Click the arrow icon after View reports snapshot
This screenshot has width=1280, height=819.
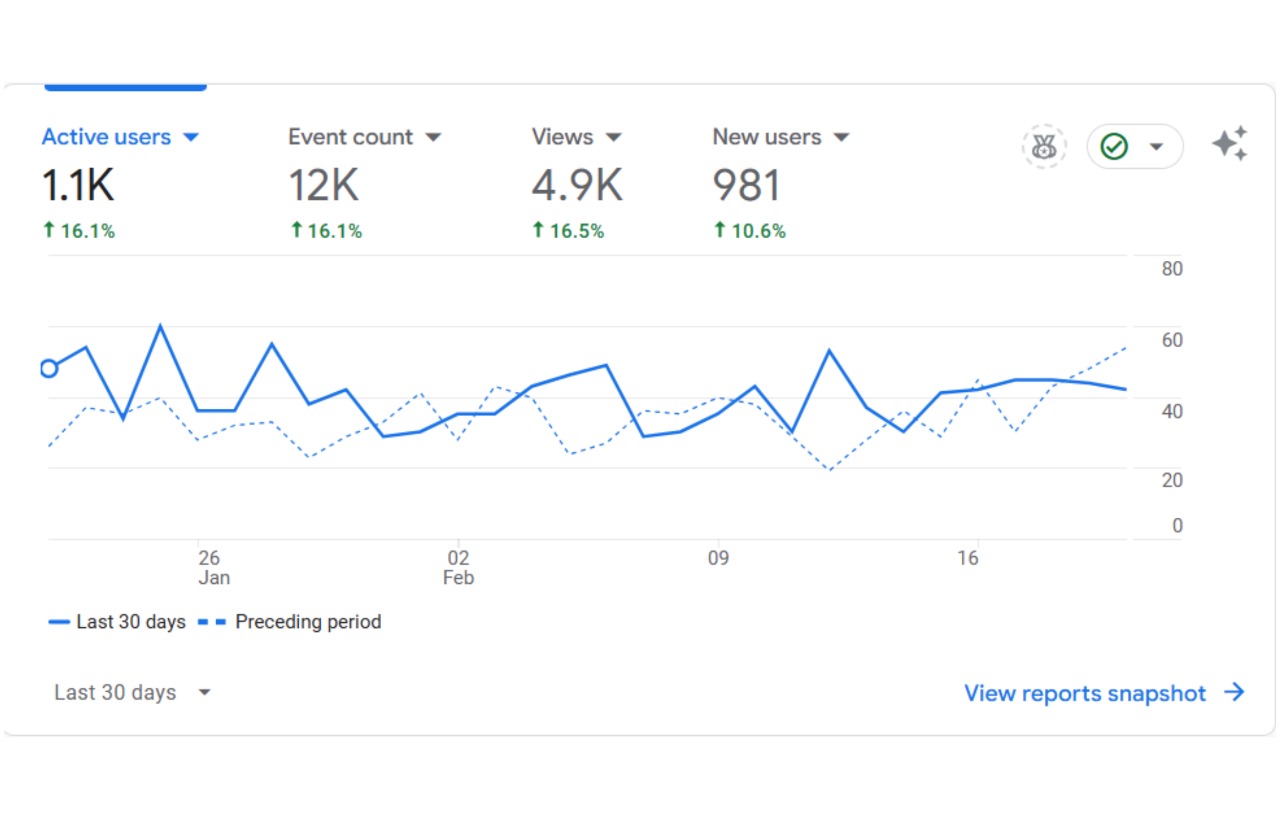coord(1235,693)
